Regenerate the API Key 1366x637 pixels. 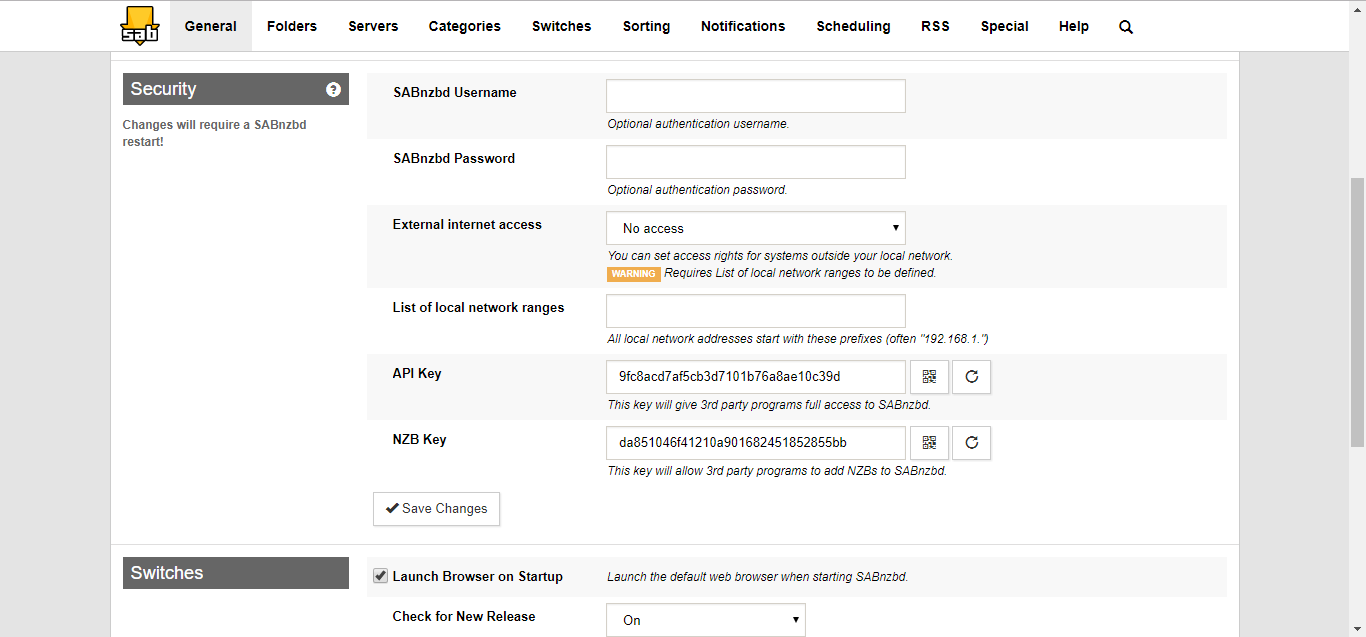972,377
